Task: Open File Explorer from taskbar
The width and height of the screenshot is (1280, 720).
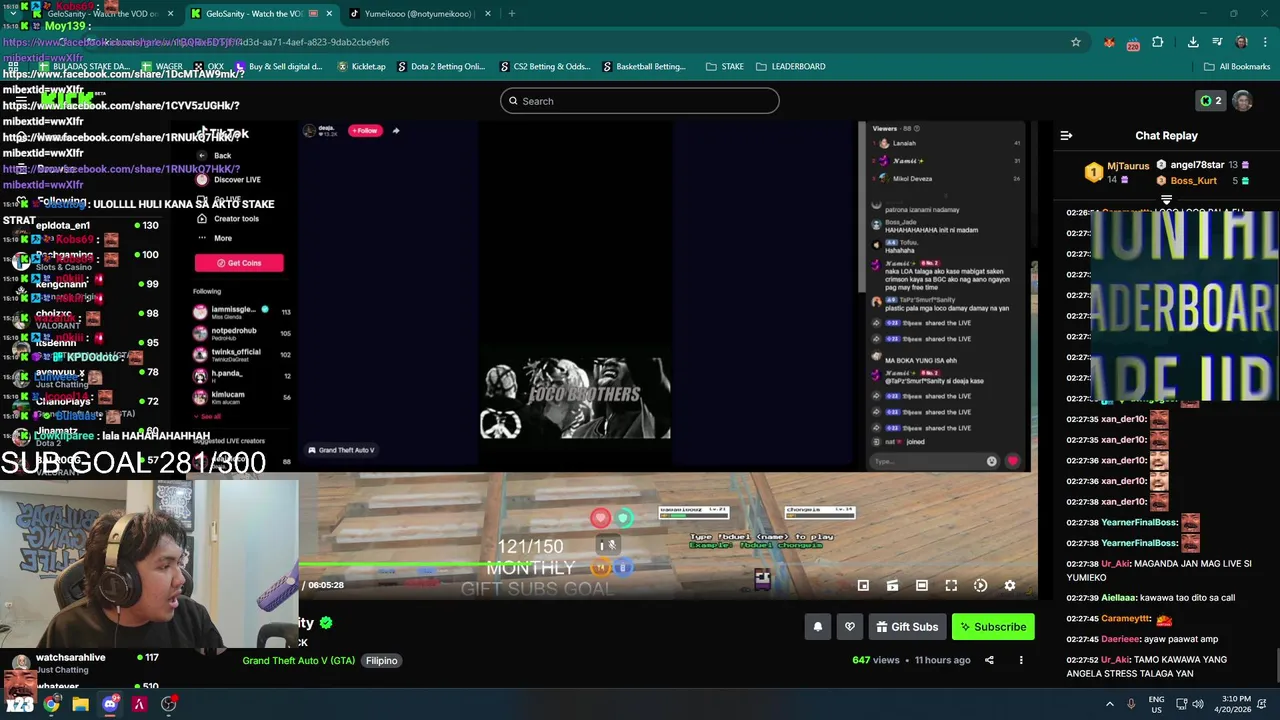Action: (x=80, y=704)
